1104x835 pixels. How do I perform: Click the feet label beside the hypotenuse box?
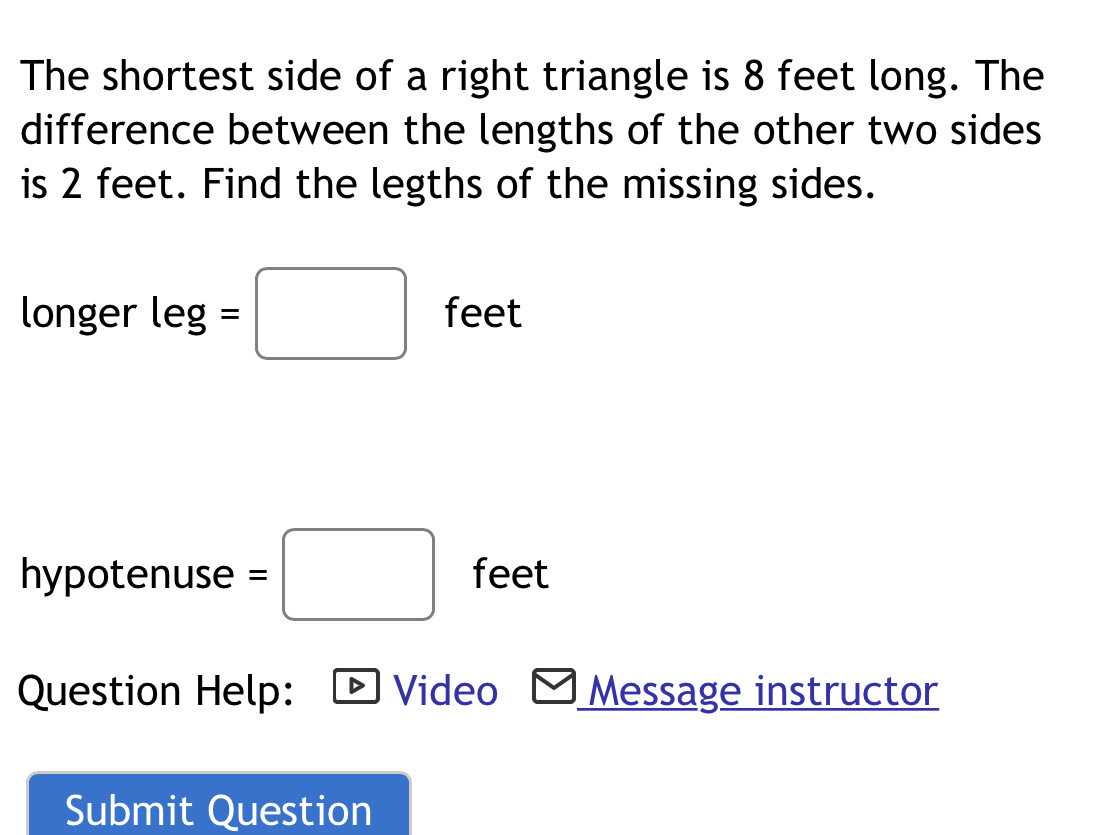point(509,574)
